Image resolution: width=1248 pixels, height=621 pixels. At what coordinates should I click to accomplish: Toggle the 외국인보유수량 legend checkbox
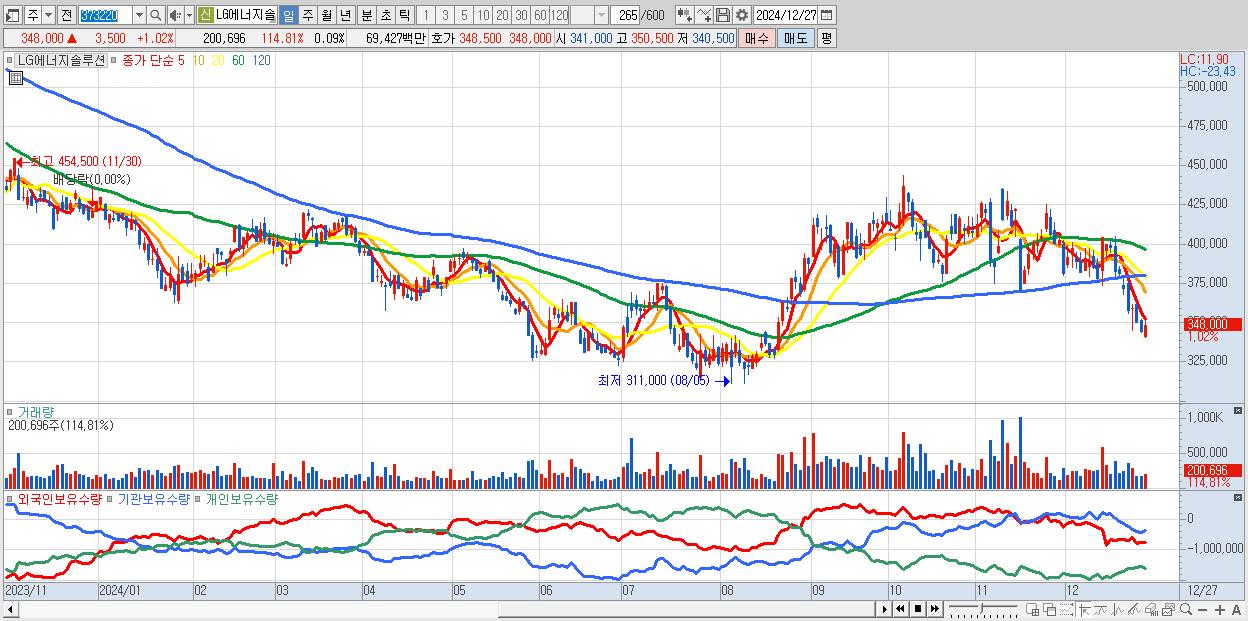click(11, 498)
